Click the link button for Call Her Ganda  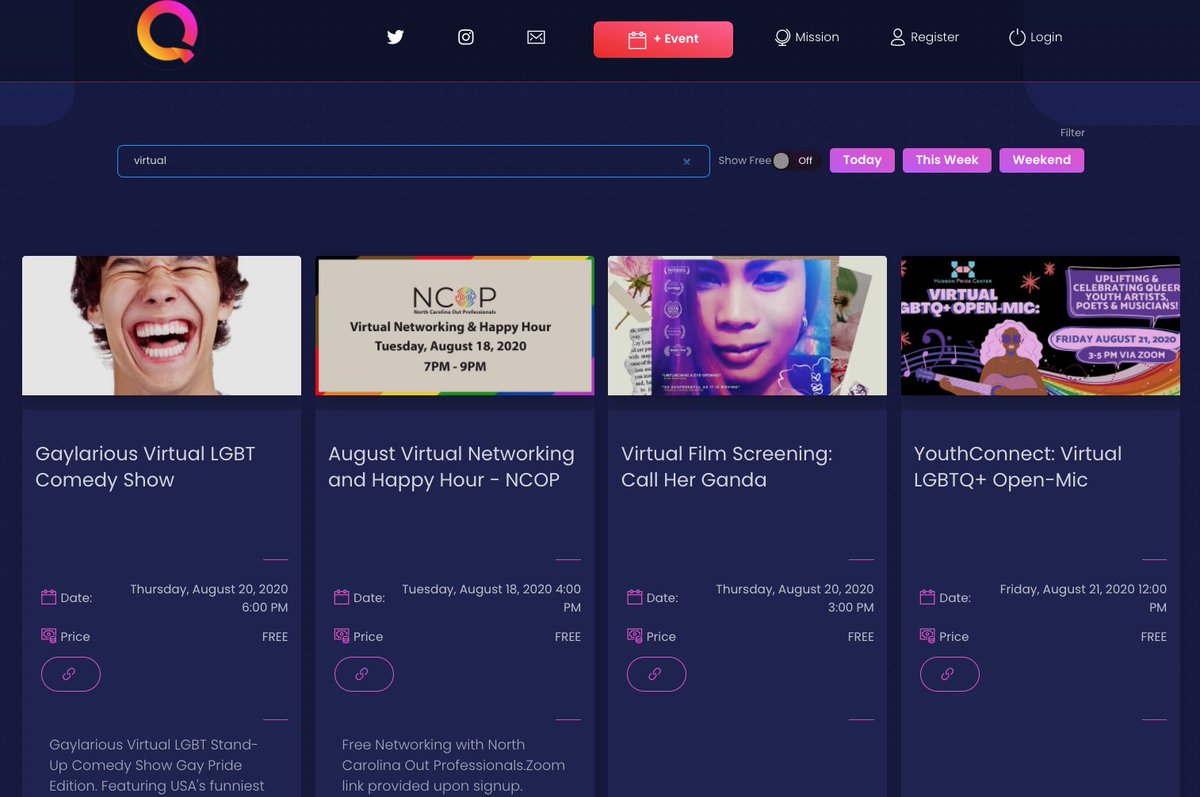657,674
